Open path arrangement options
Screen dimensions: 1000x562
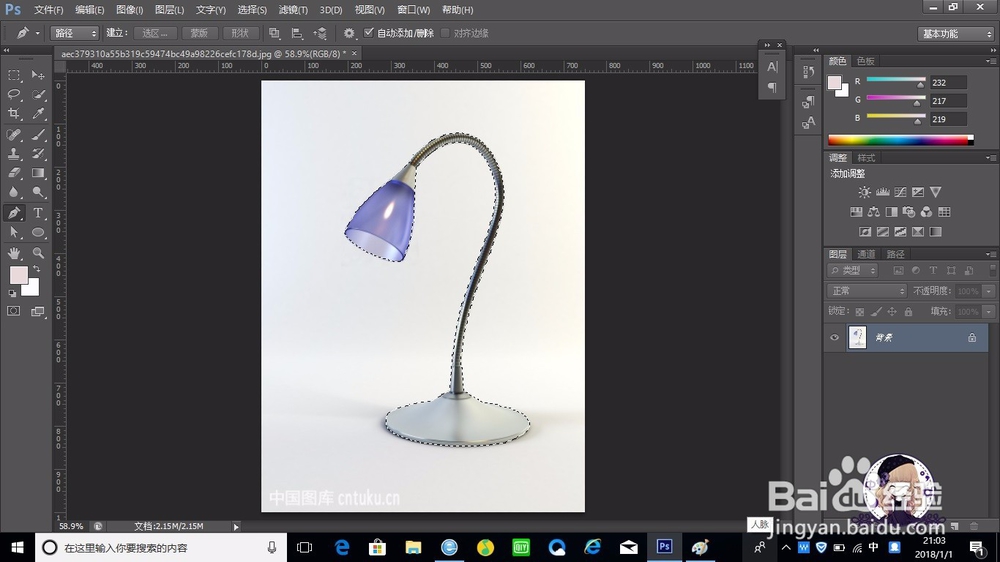(320, 33)
